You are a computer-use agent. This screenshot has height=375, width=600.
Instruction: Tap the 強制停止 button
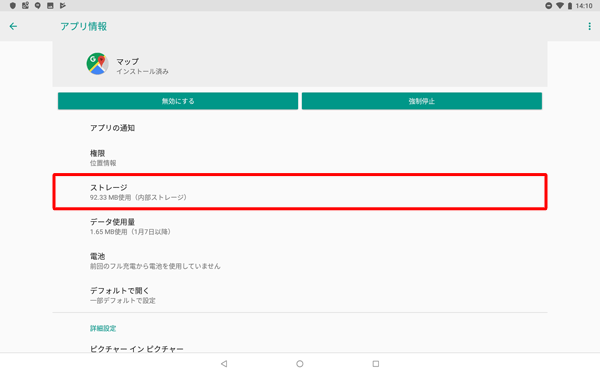422,101
